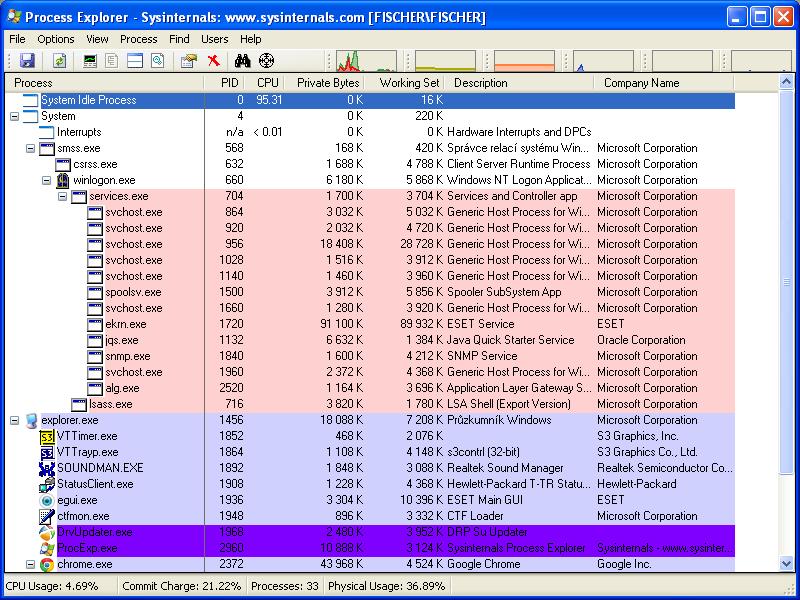Click the DrvUpdater.exe icon
Image resolution: width=800 pixels, height=600 pixels.
tap(47, 533)
